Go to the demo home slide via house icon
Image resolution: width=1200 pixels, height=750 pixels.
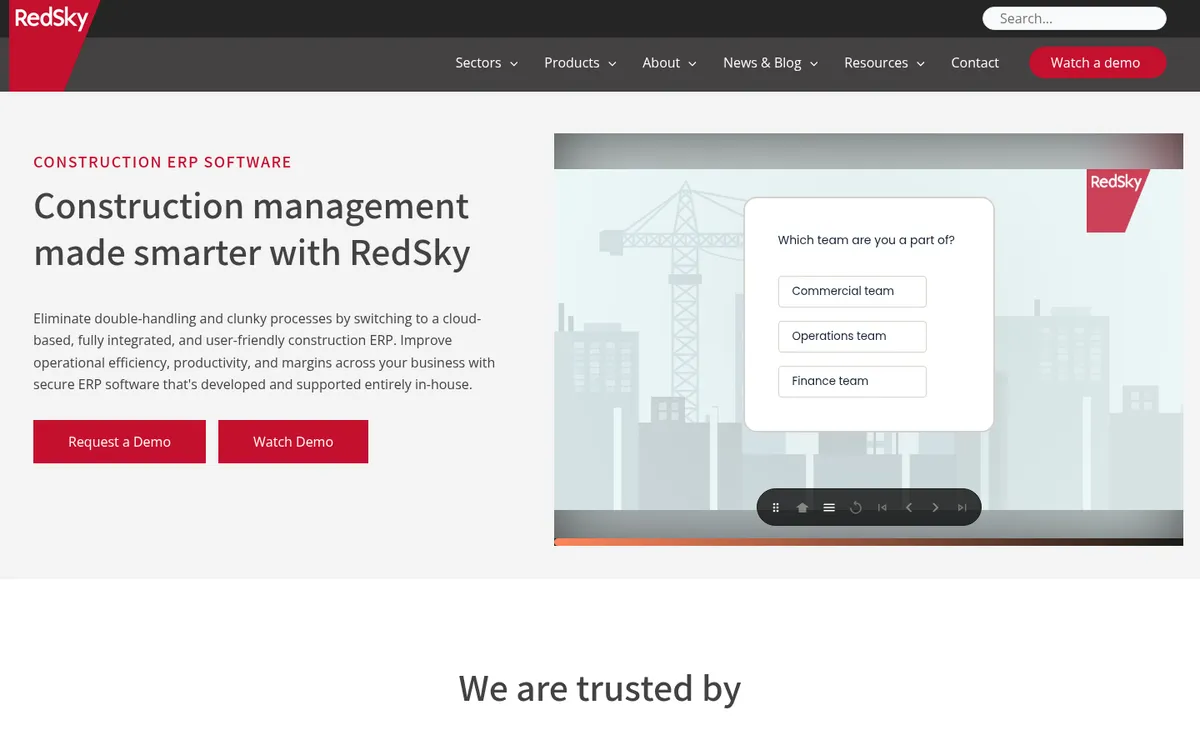(802, 507)
